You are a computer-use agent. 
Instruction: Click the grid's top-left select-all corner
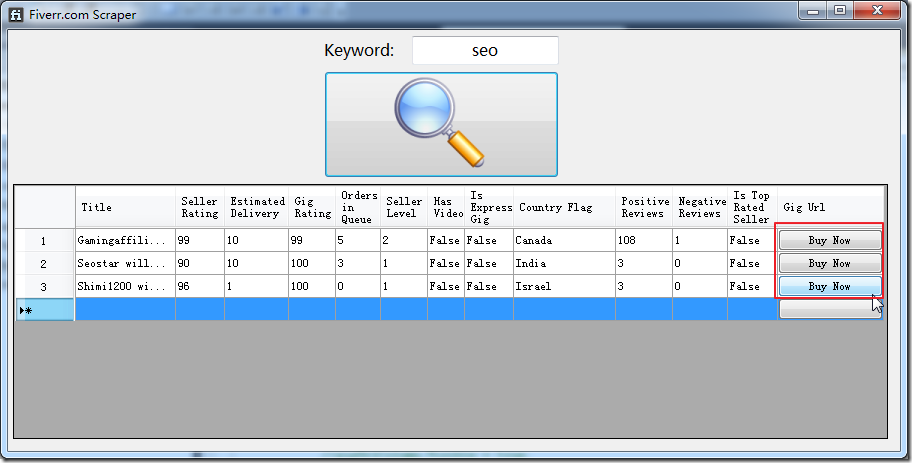pyautogui.click(x=45, y=207)
